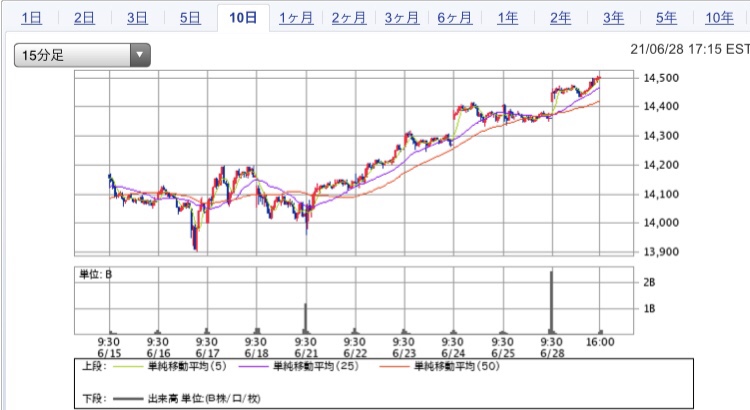Viewport: 750px width, 410px height.
Task: Switch to the 2ヶ月 range tab
Action: click(349, 18)
